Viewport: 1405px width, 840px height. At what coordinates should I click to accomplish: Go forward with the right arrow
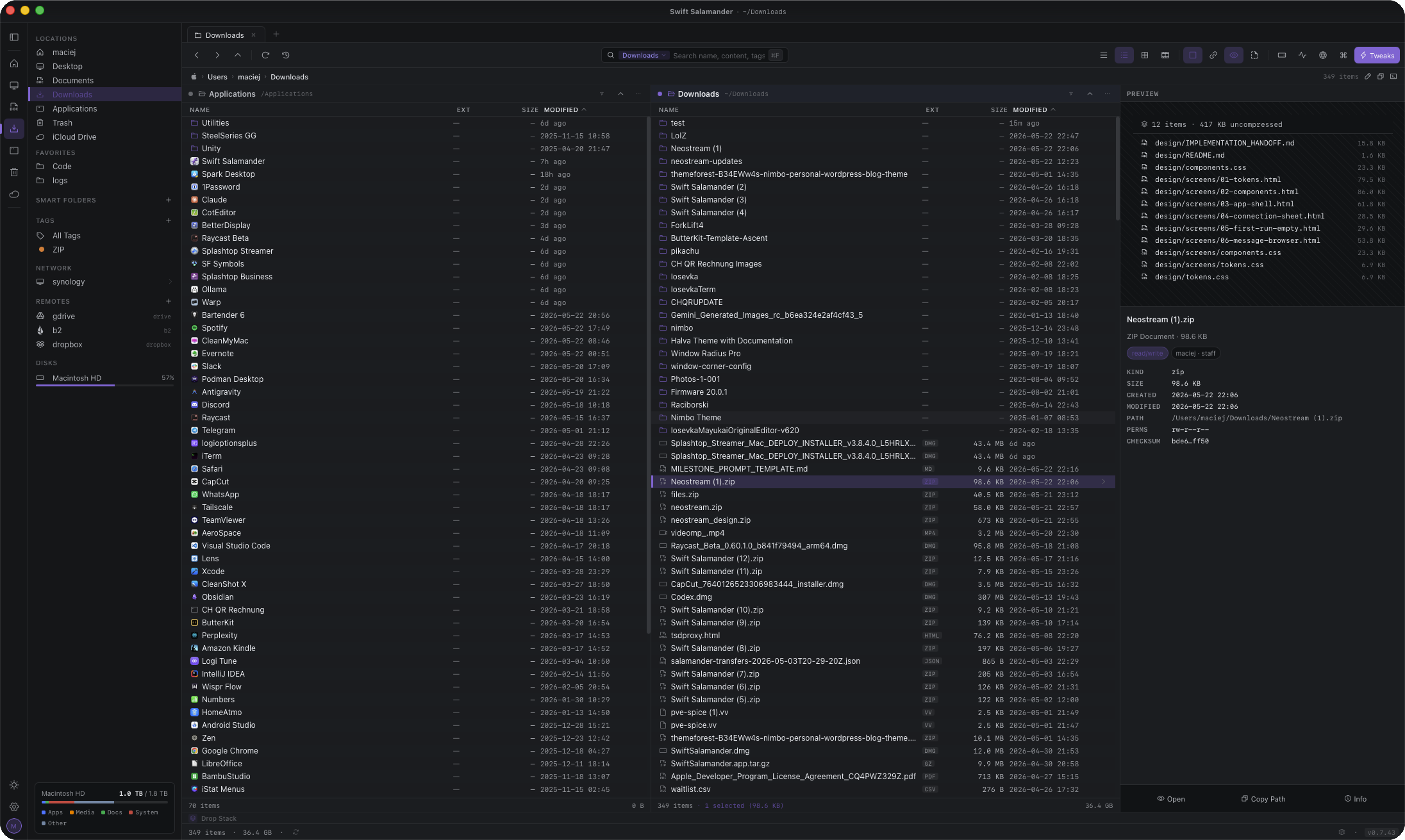click(217, 55)
